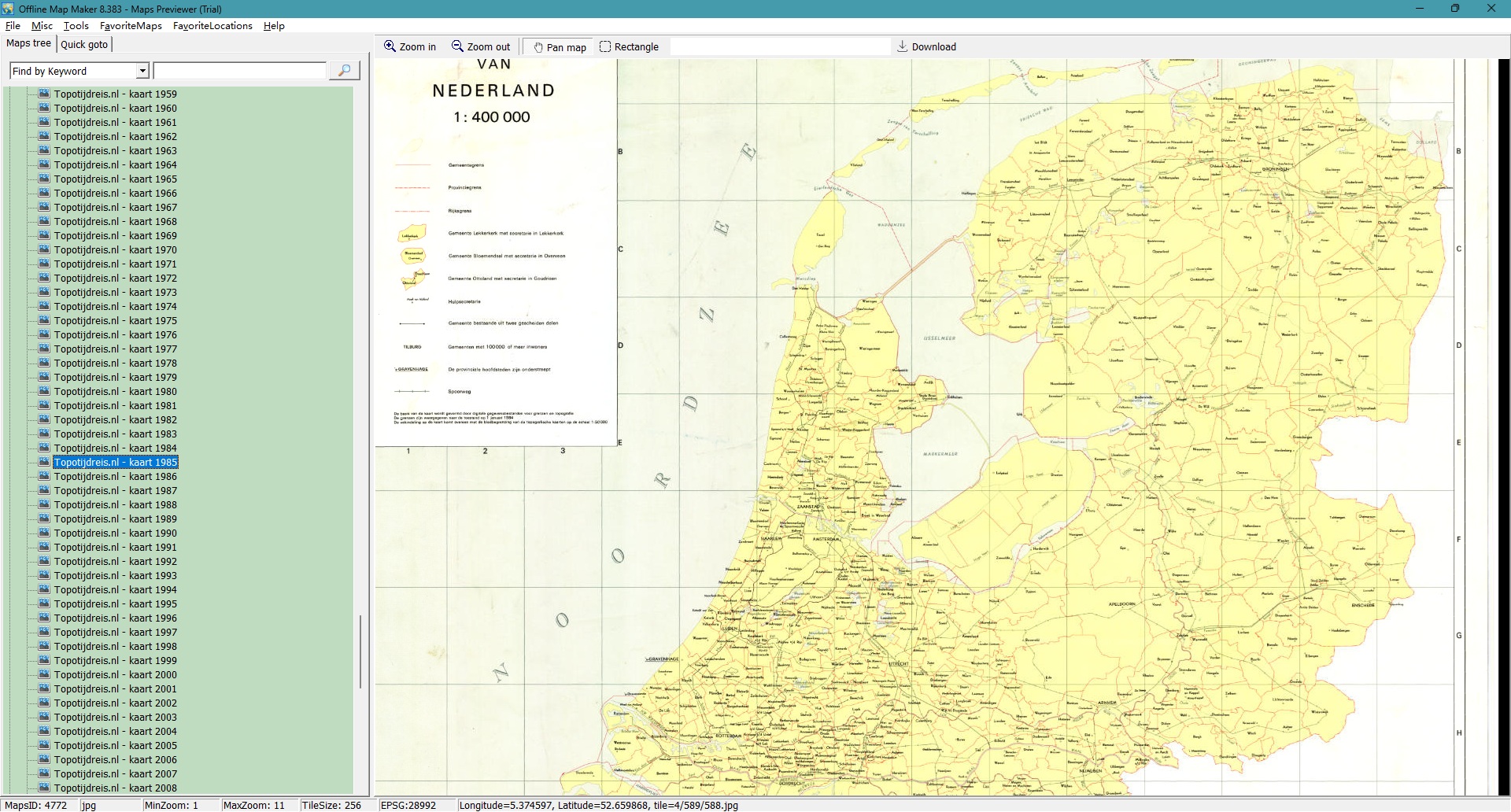The height and width of the screenshot is (812, 1511).
Task: Select Topotijdreis.nl - kaart 1986 in tree
Action: tap(115, 476)
